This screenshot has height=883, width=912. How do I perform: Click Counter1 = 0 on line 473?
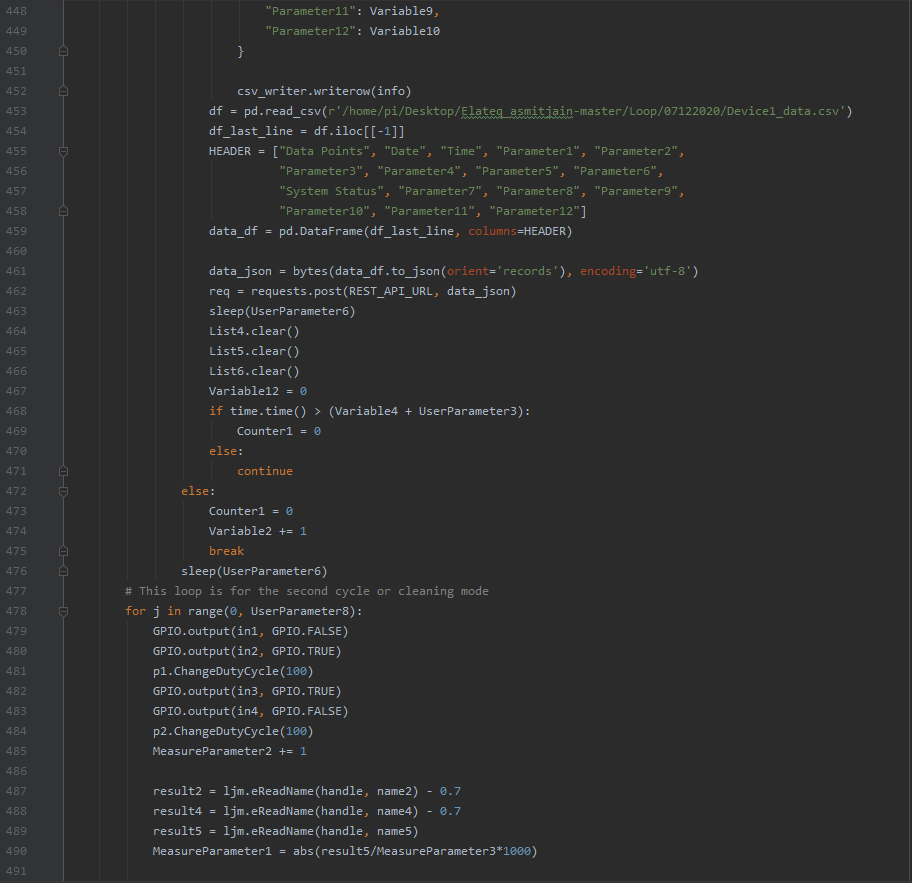251,511
